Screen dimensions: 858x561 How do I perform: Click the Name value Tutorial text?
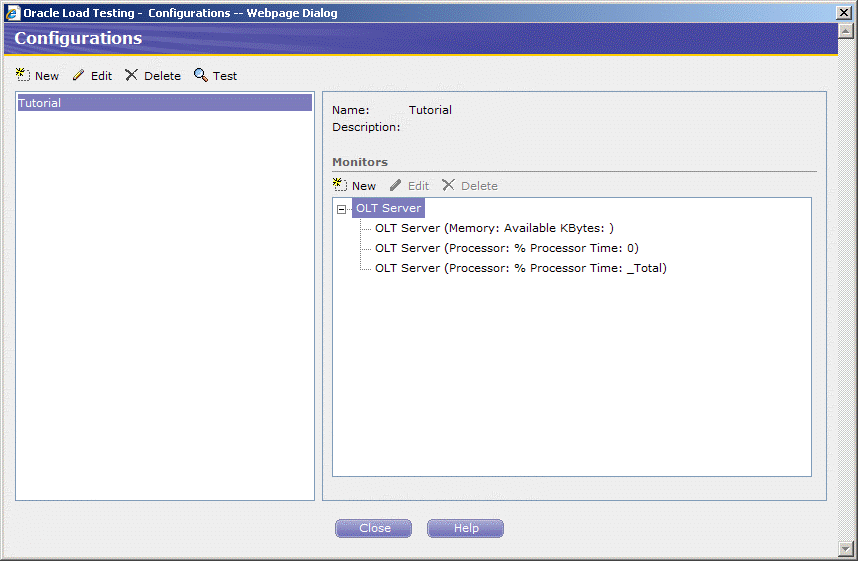point(430,110)
